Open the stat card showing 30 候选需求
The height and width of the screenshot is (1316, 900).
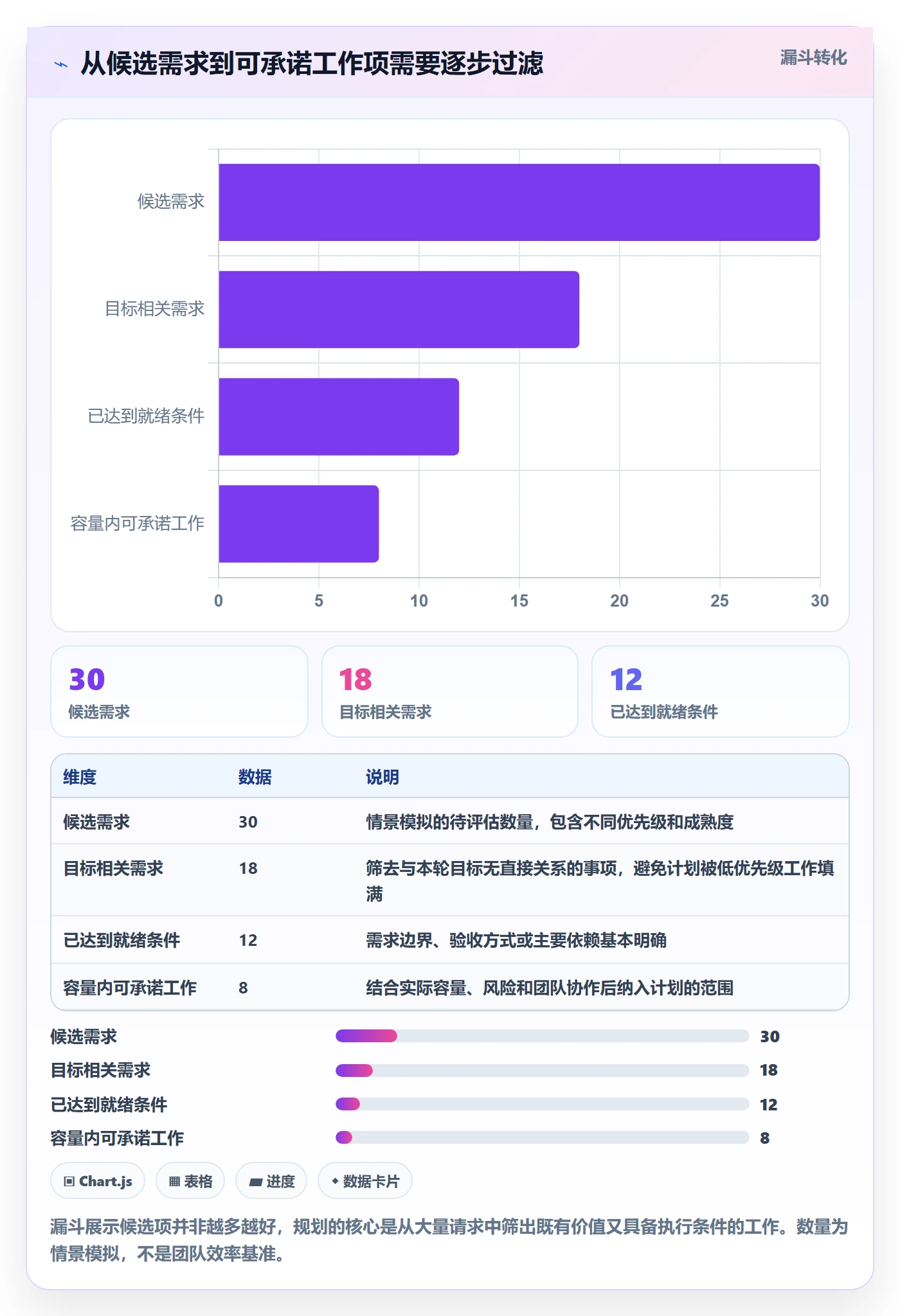pos(179,691)
